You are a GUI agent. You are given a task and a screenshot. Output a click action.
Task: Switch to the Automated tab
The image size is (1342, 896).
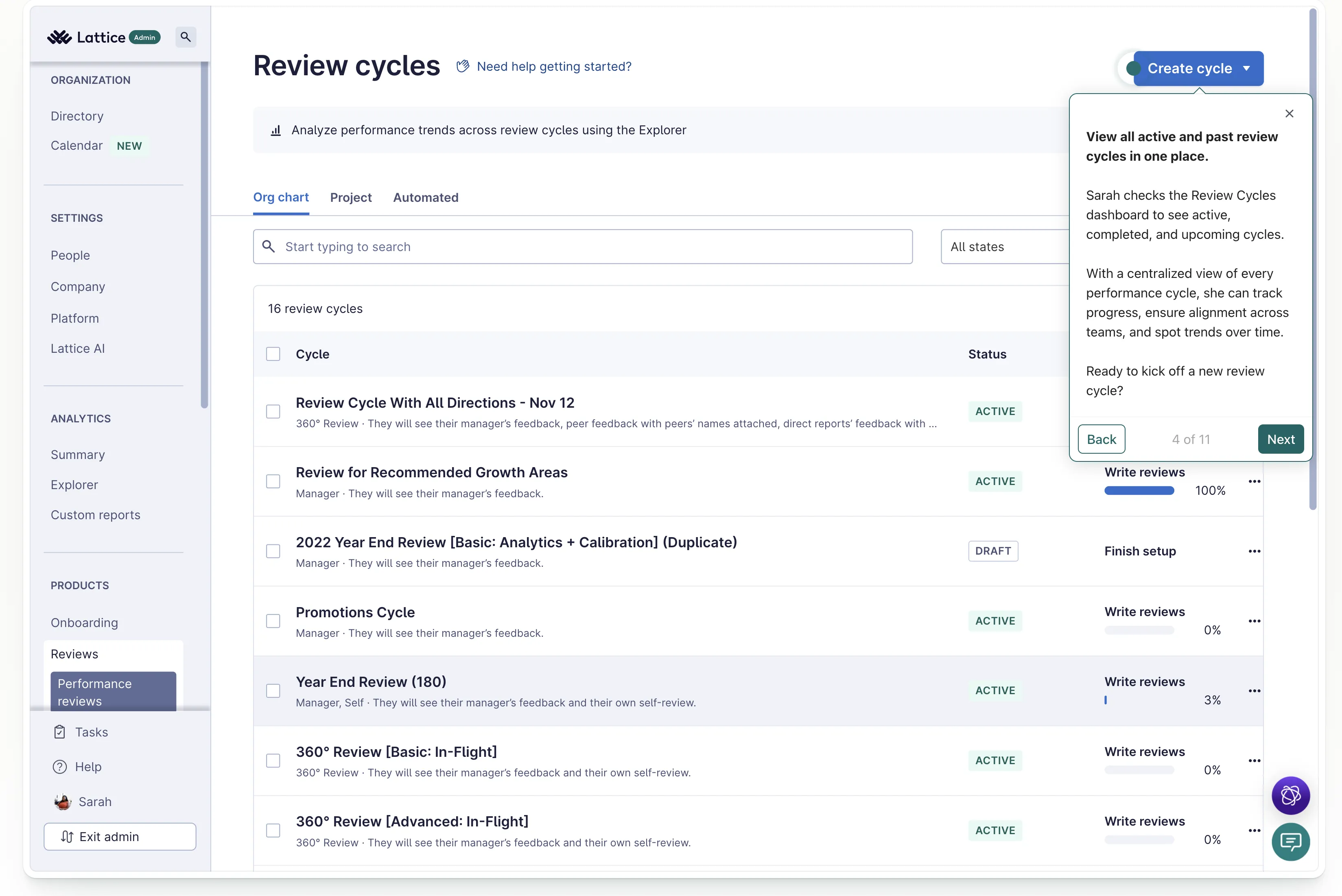pyautogui.click(x=426, y=198)
